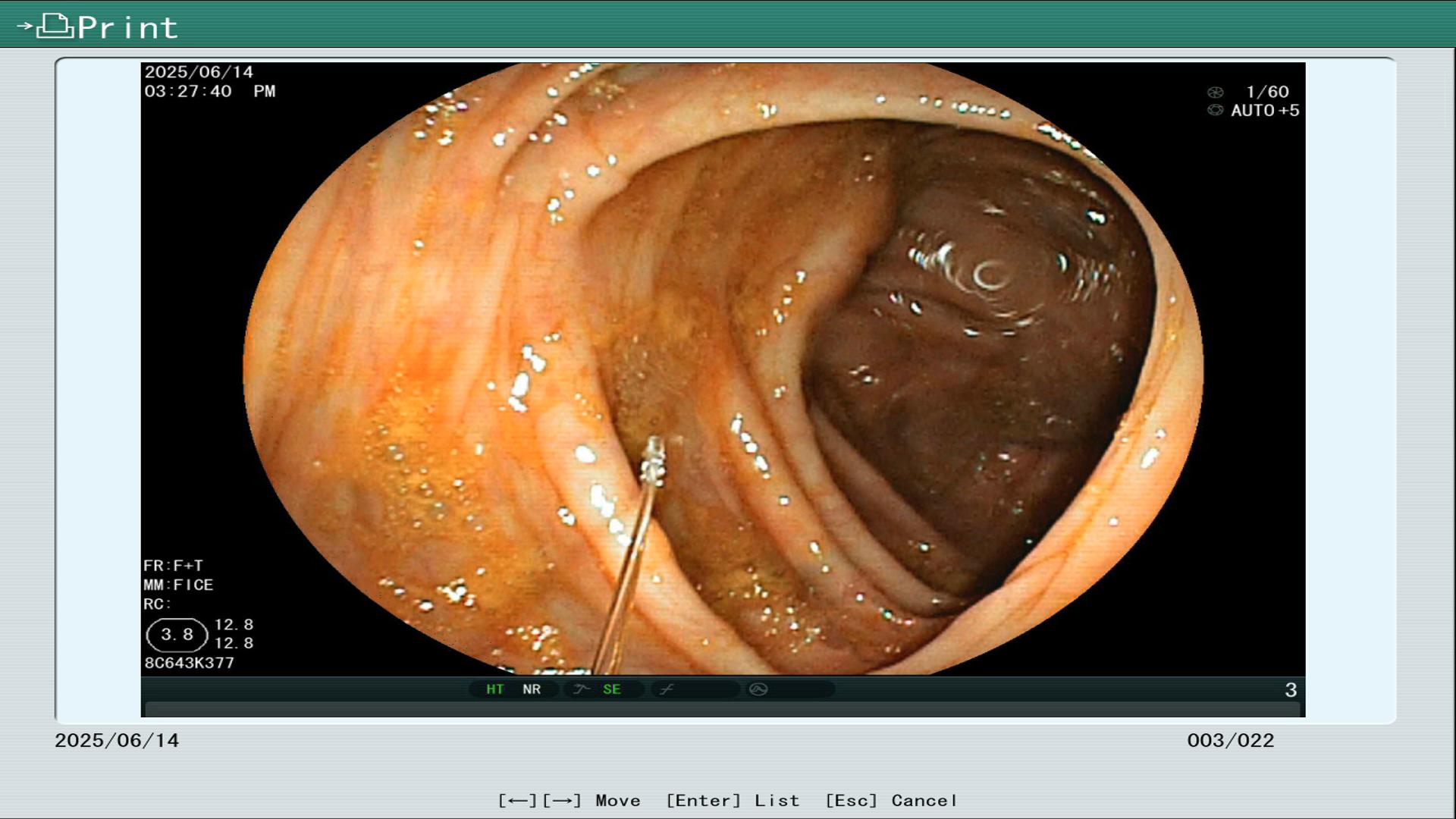Click the AUTO +5 brightness icon

click(x=1215, y=110)
